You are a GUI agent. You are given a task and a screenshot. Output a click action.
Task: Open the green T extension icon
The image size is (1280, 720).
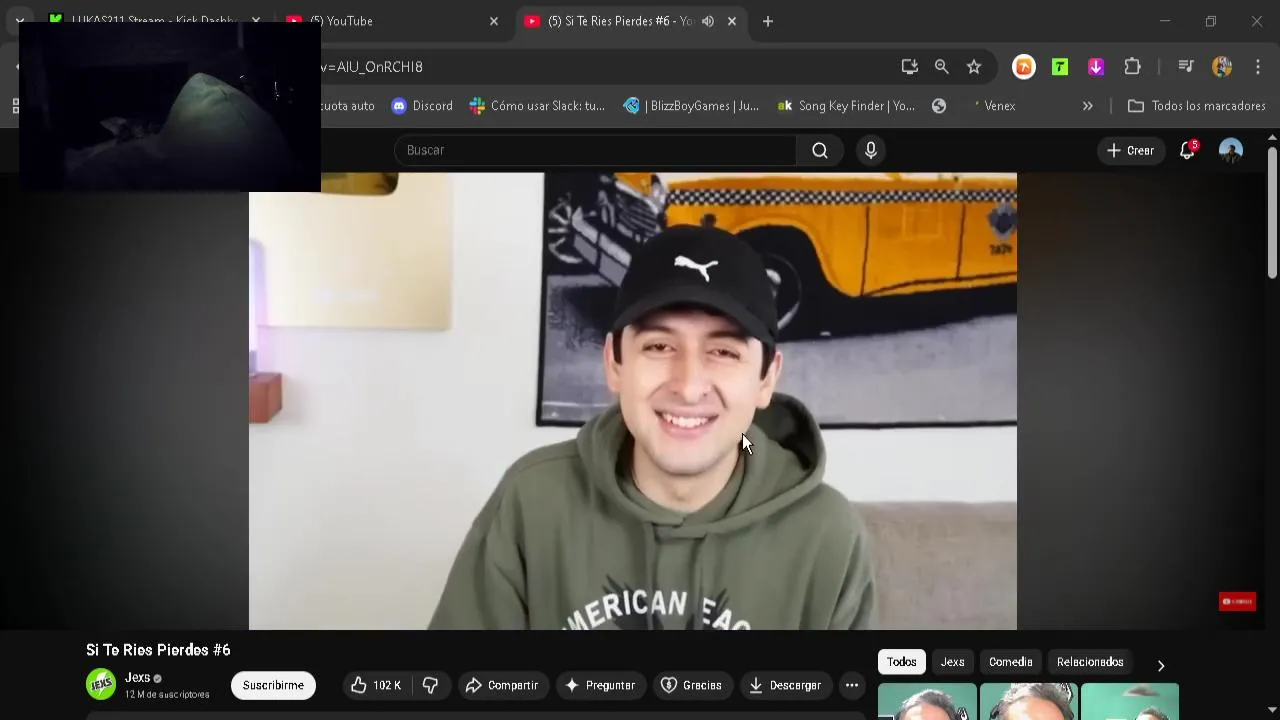[x=1060, y=67]
